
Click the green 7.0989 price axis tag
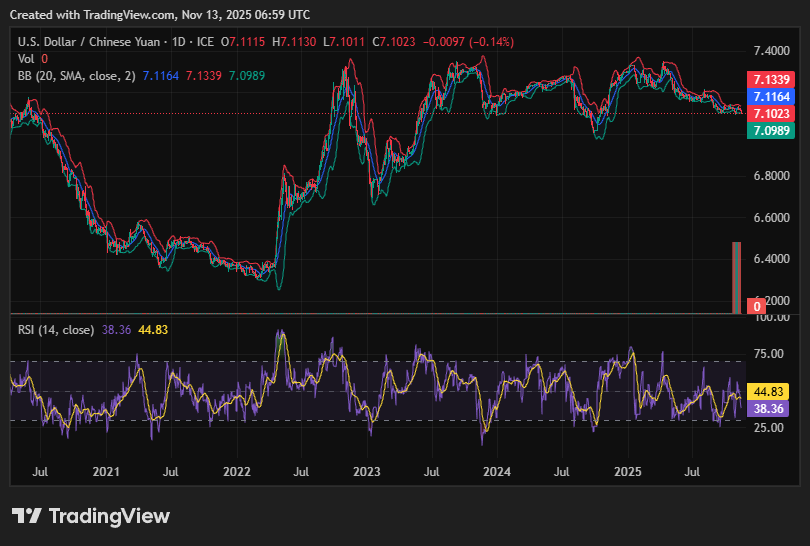tap(770, 131)
